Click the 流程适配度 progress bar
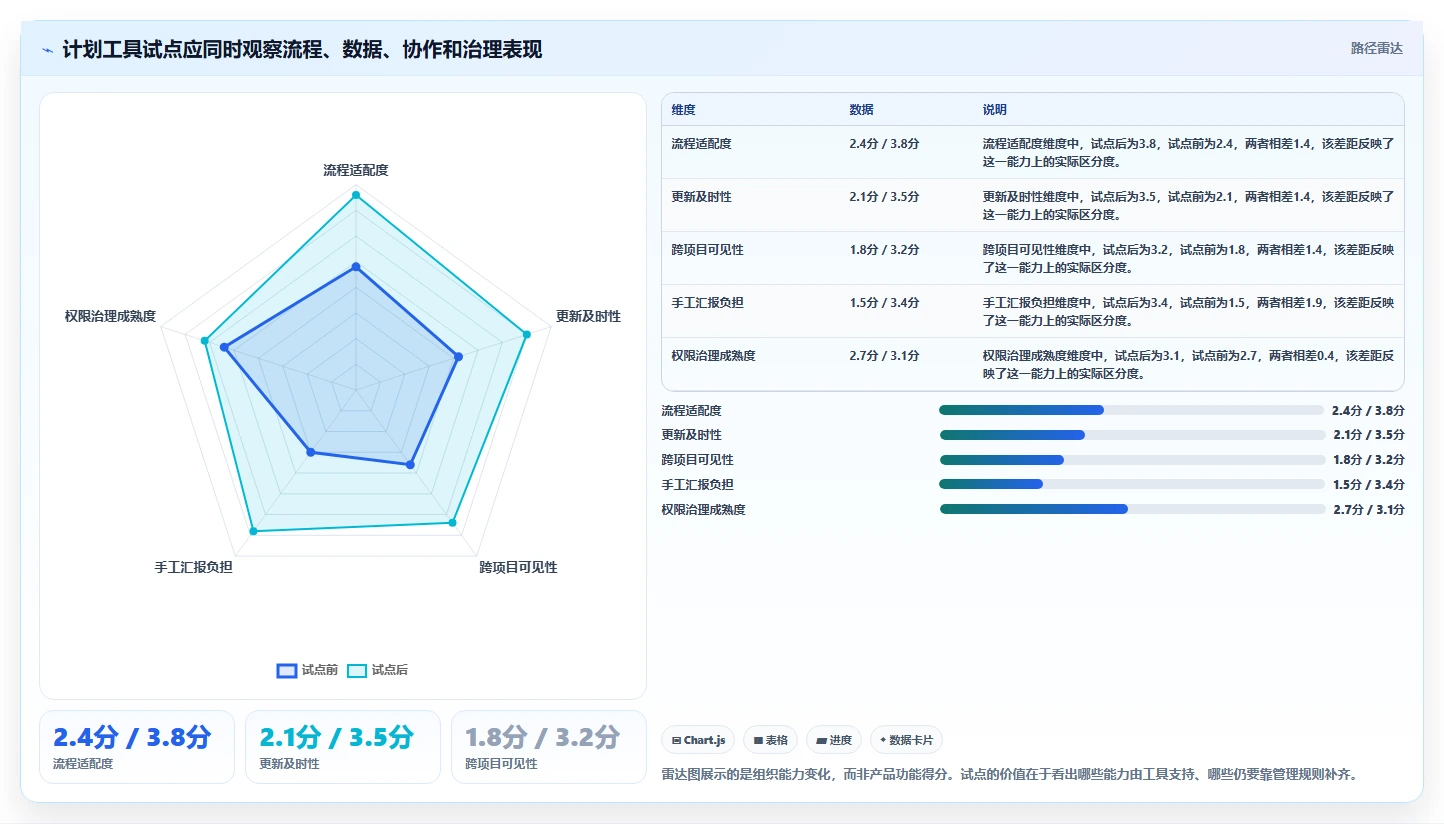The image size is (1444, 824). (1132, 410)
